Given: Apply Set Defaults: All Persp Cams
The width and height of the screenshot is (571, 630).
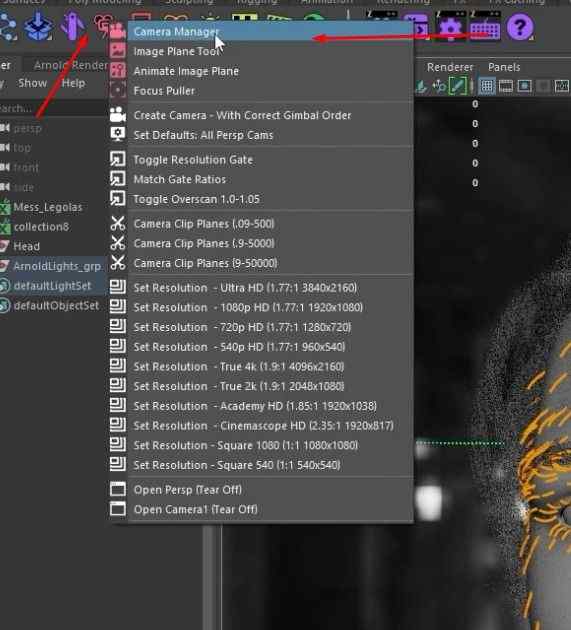Looking at the screenshot, I should tap(261, 135).
